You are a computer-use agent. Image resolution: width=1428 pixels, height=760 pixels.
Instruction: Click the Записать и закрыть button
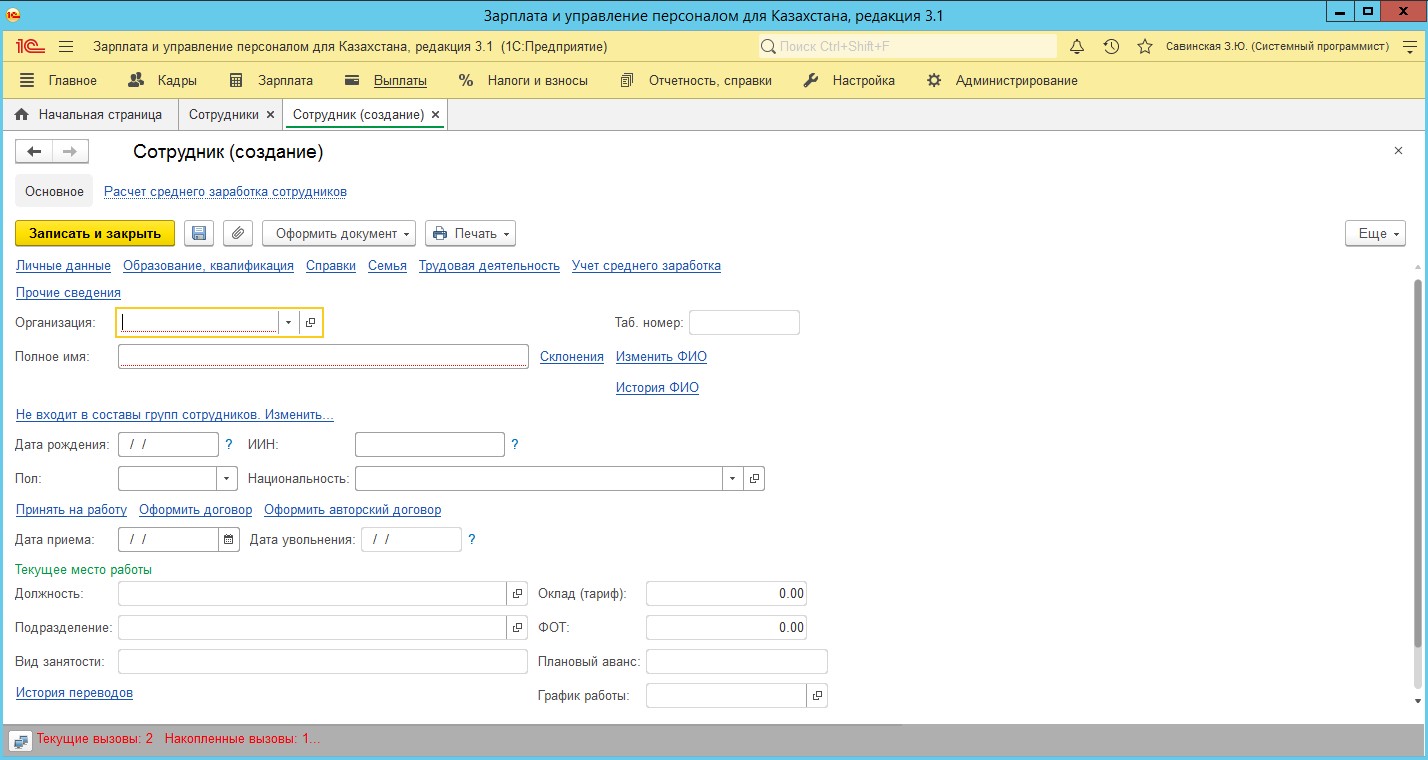click(x=95, y=233)
